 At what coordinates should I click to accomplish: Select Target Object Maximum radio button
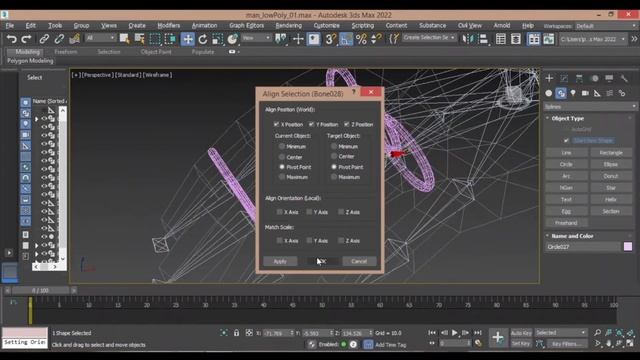pyautogui.click(x=334, y=177)
